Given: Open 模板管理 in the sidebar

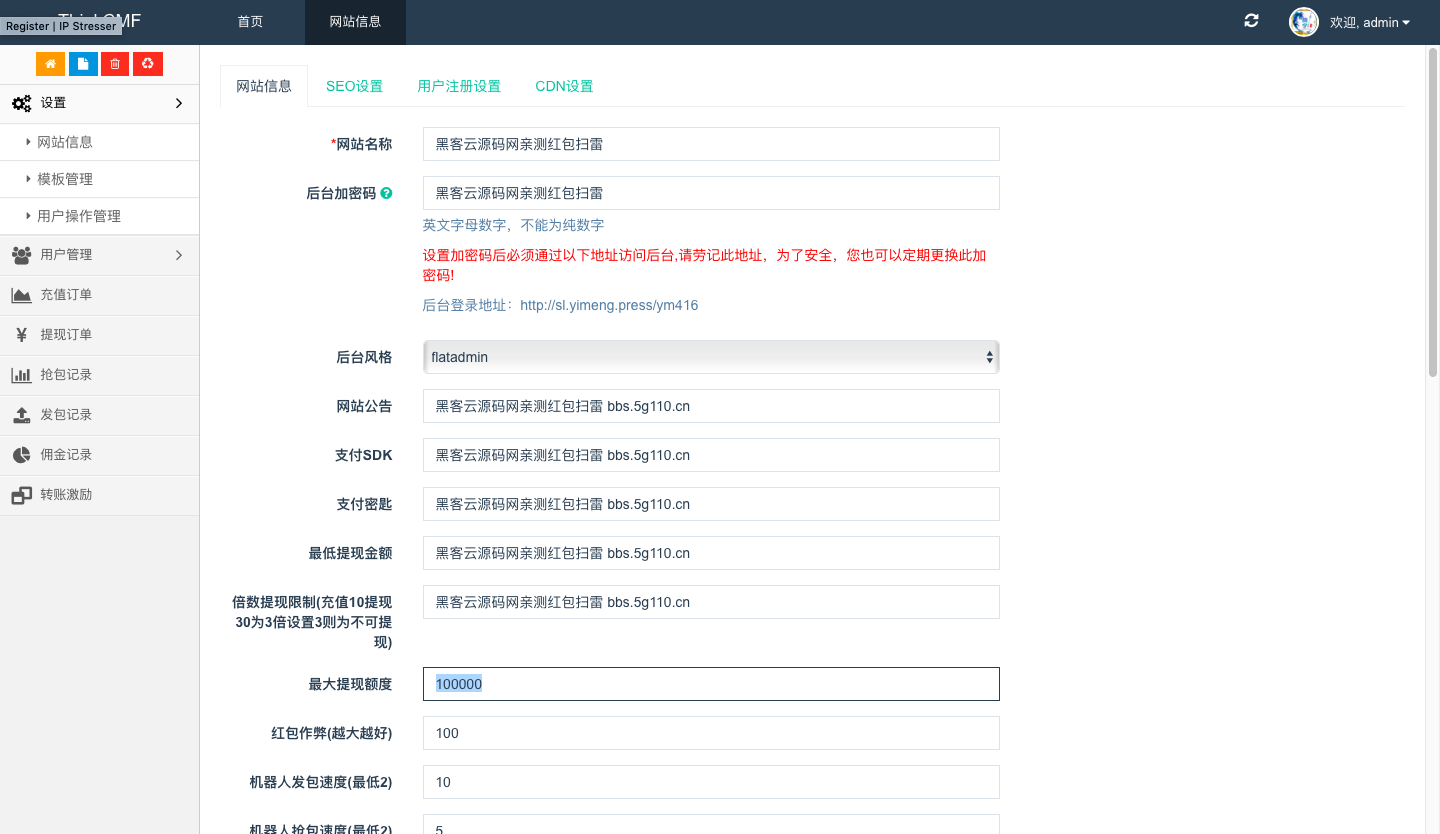Looking at the screenshot, I should [65, 179].
